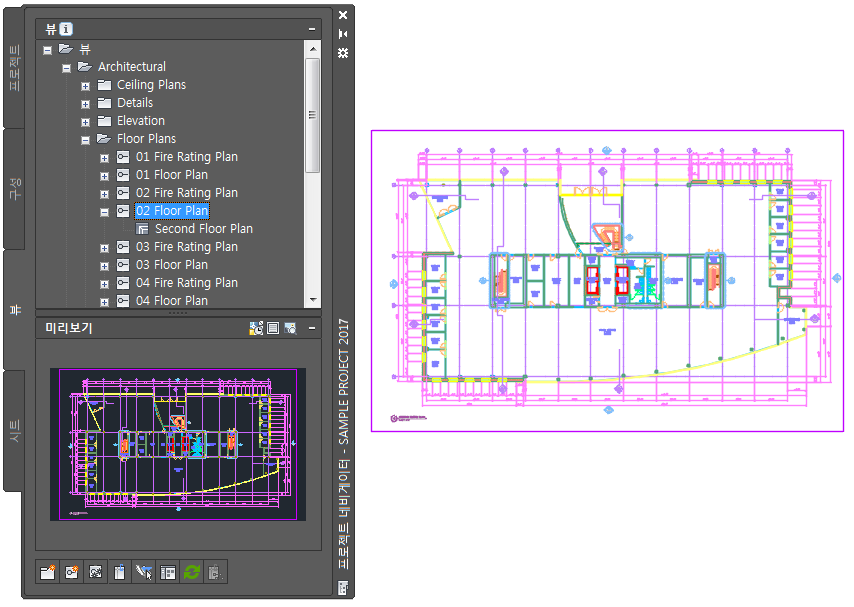The width and height of the screenshot is (854, 607).
Task: Minimize the 뷰 panel section
Action: [312, 29]
